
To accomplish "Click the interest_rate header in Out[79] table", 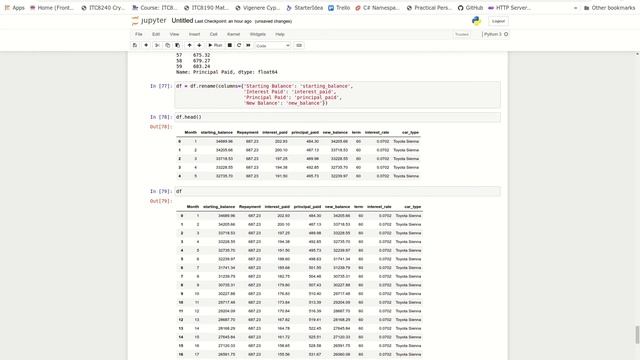I will pos(379,207).
